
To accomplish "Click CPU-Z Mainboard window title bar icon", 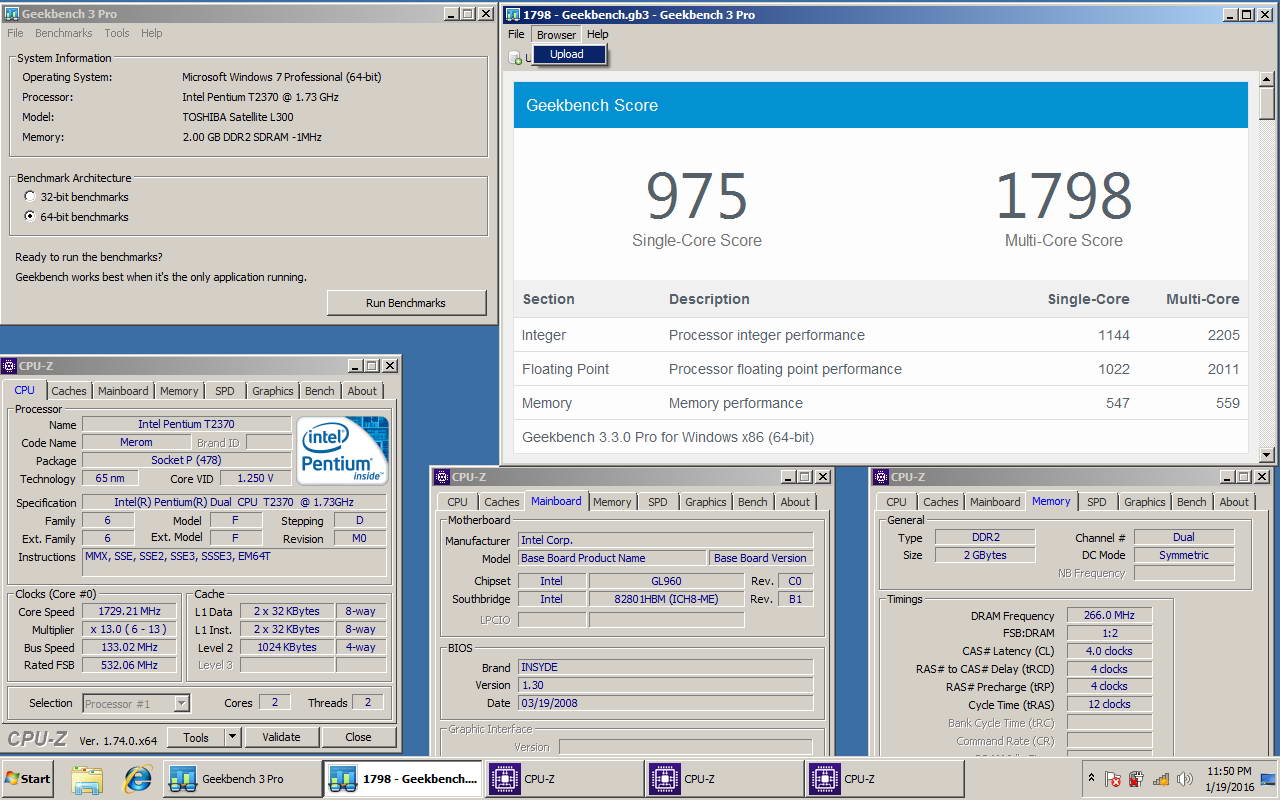I will [x=441, y=477].
